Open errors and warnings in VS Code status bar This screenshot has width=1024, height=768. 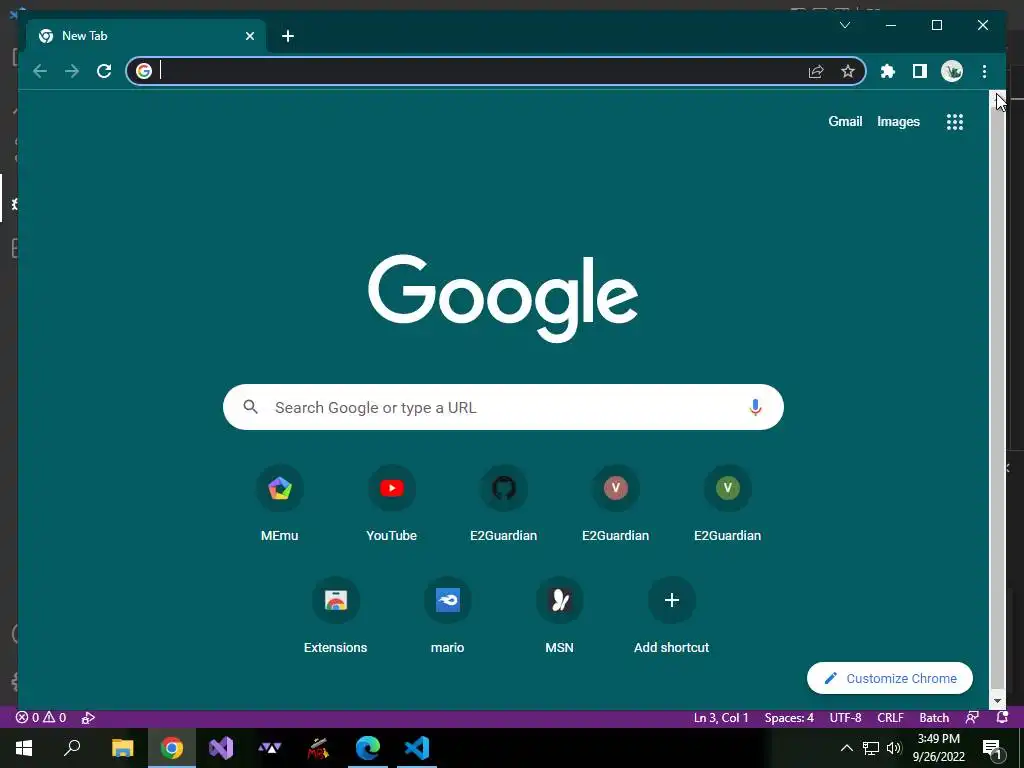(41, 717)
